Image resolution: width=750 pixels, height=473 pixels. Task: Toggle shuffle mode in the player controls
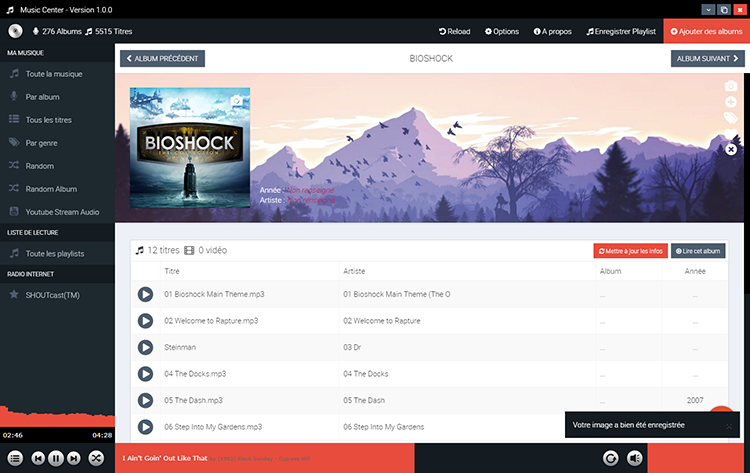tap(96, 458)
